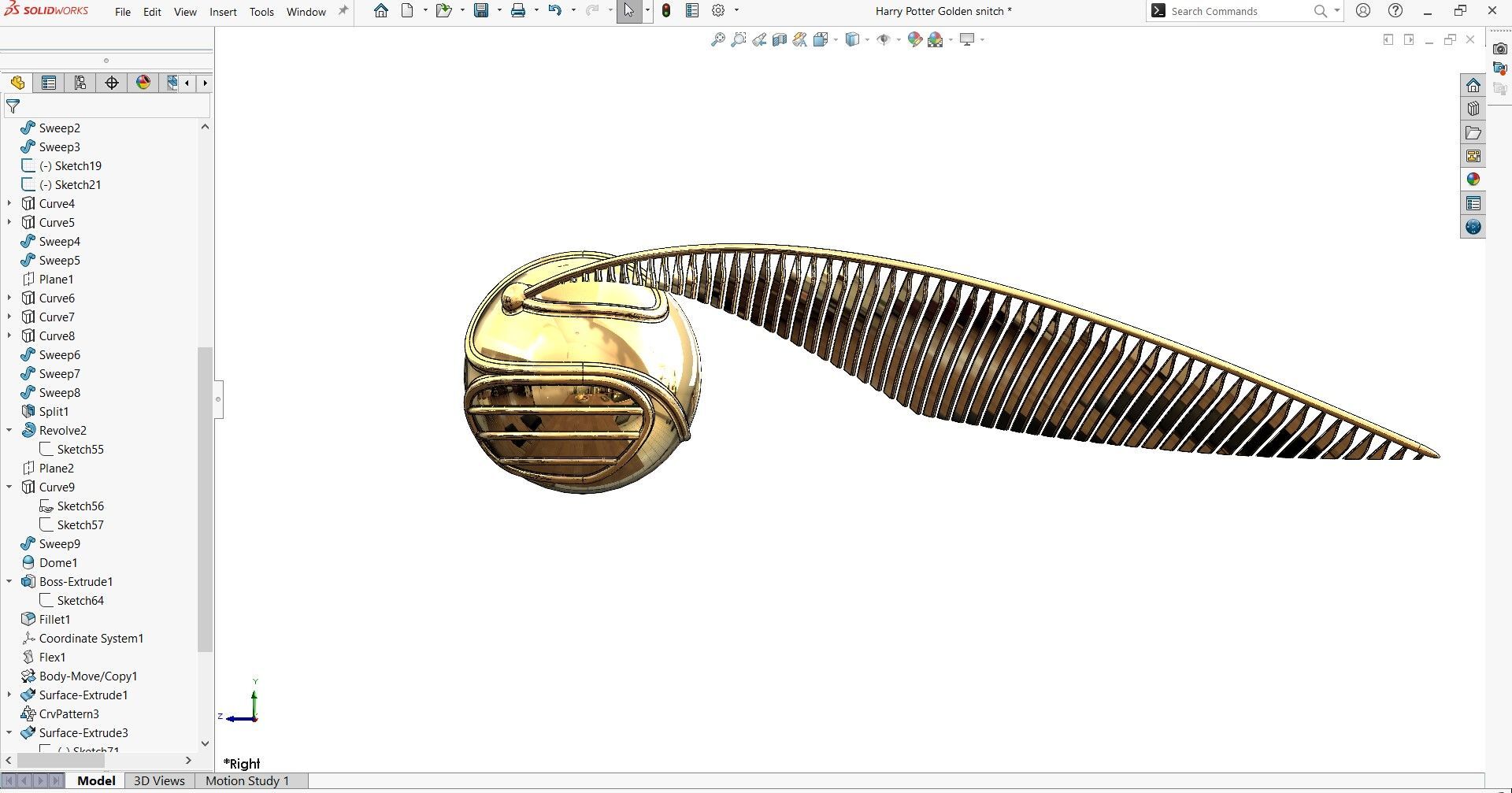Screen dimensions: 1512x793
Task: Create a new document with the New icon
Action: [x=407, y=11]
